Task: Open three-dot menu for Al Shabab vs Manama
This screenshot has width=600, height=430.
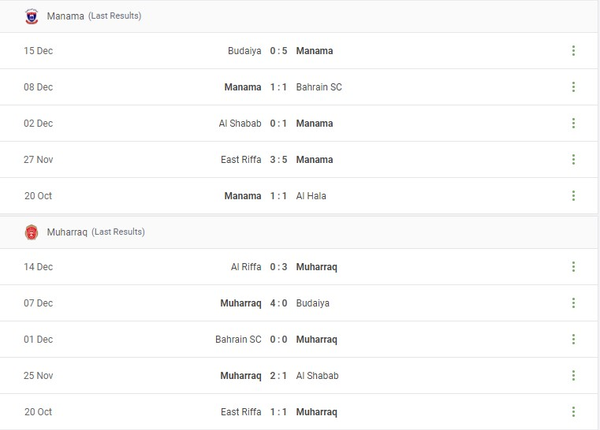Action: [573, 123]
